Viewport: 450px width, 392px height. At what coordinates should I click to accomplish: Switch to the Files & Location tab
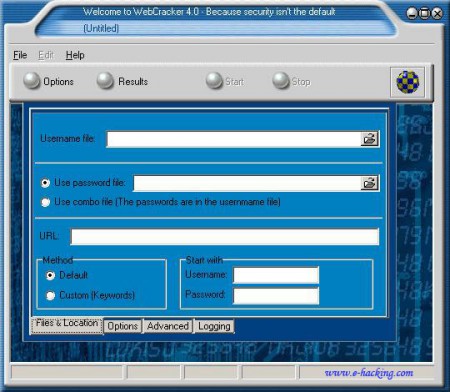[x=67, y=325]
